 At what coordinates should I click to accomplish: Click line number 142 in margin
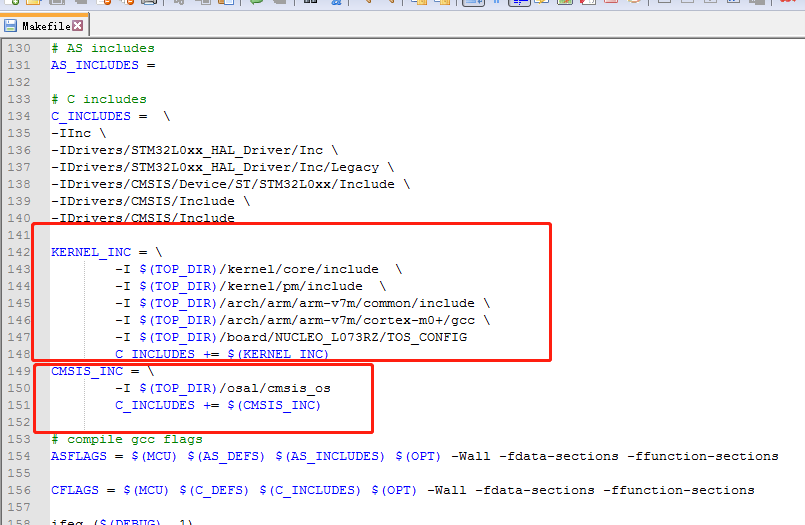pos(18,252)
